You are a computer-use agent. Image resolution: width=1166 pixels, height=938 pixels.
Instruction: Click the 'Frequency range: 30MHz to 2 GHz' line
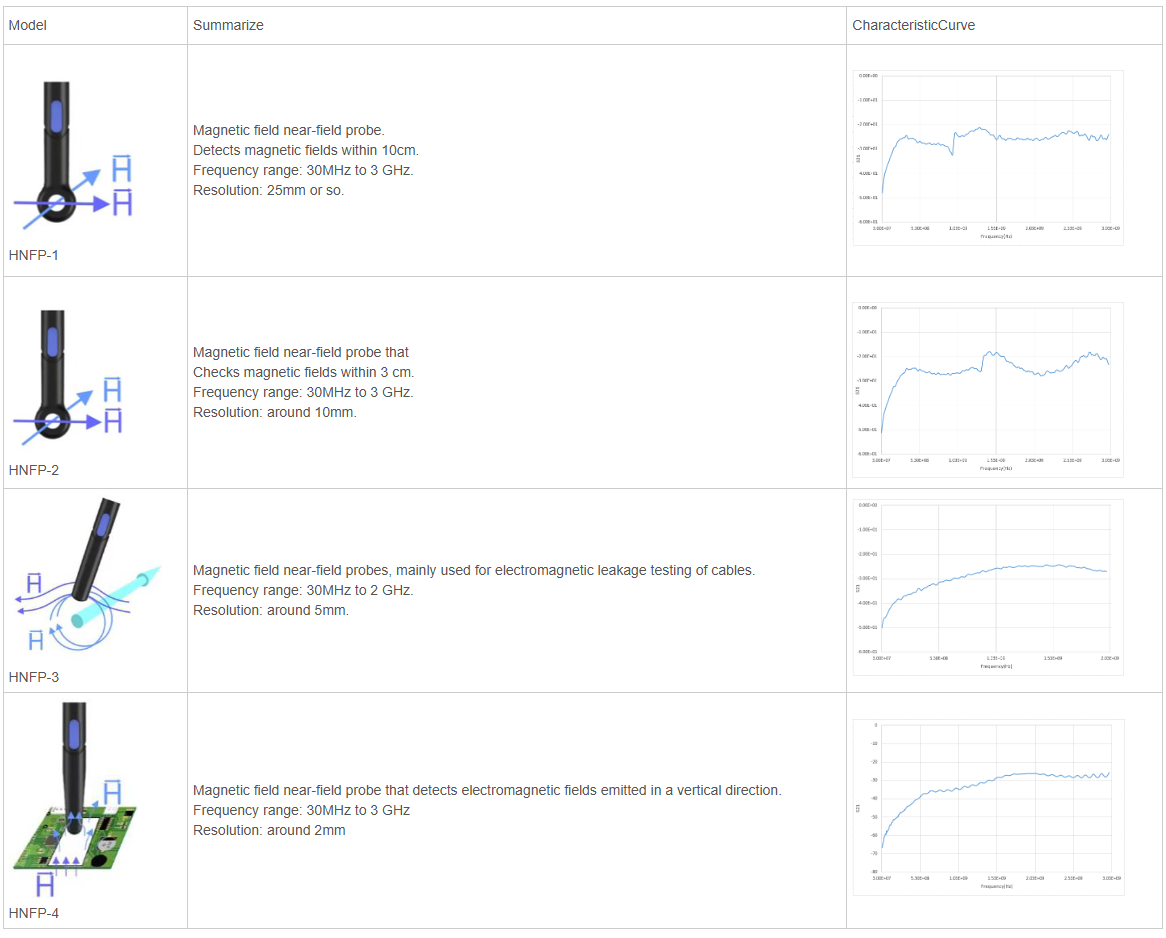303,590
